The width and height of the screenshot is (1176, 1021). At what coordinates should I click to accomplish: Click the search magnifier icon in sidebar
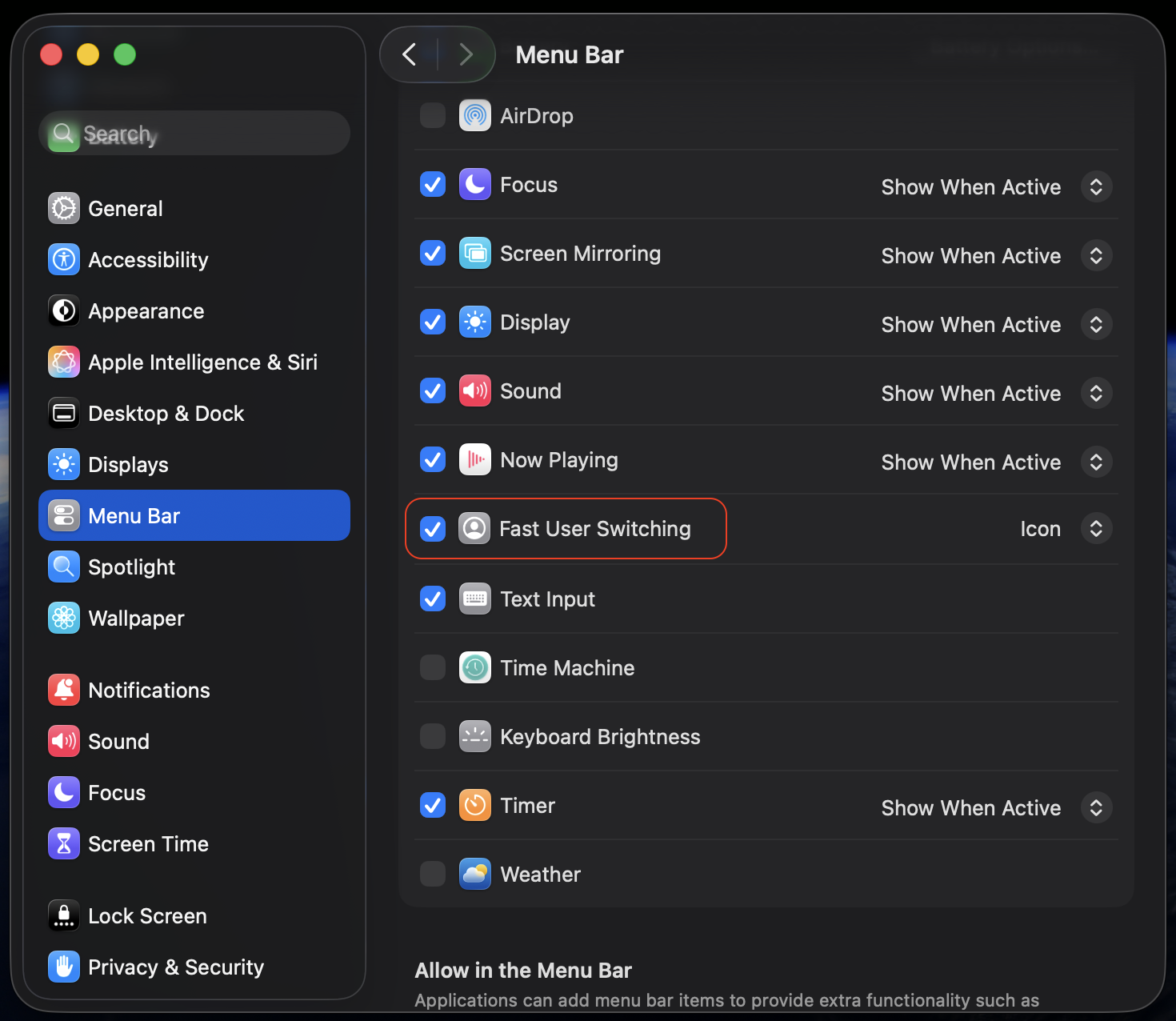coord(63,133)
